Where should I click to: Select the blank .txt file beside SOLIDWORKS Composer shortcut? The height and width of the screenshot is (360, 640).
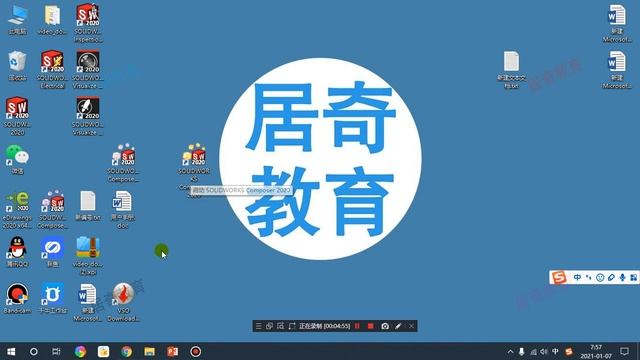coord(88,206)
